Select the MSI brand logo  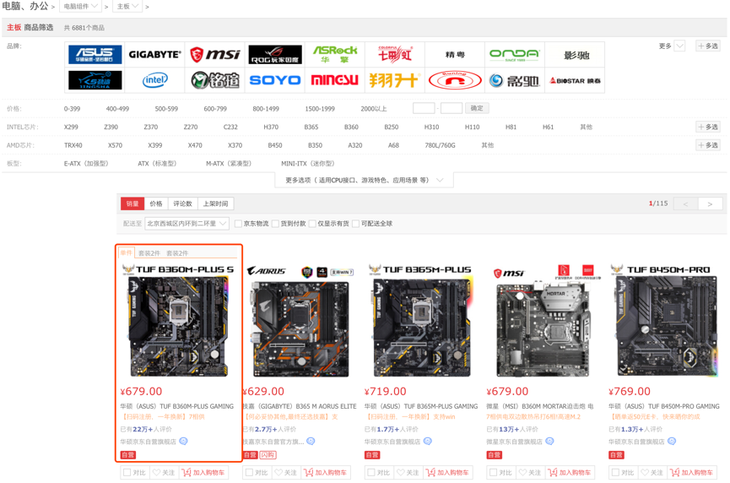pyautogui.click(x=215, y=54)
